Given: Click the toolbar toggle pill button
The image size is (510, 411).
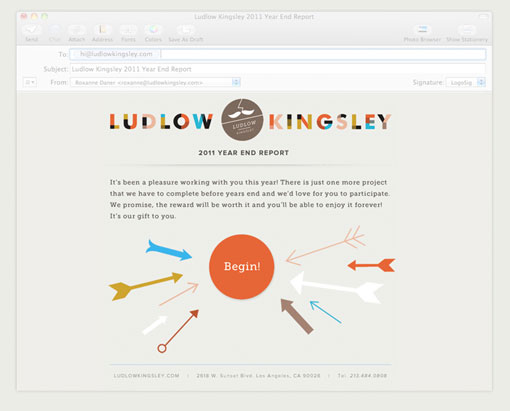Looking at the screenshot, I should [483, 16].
